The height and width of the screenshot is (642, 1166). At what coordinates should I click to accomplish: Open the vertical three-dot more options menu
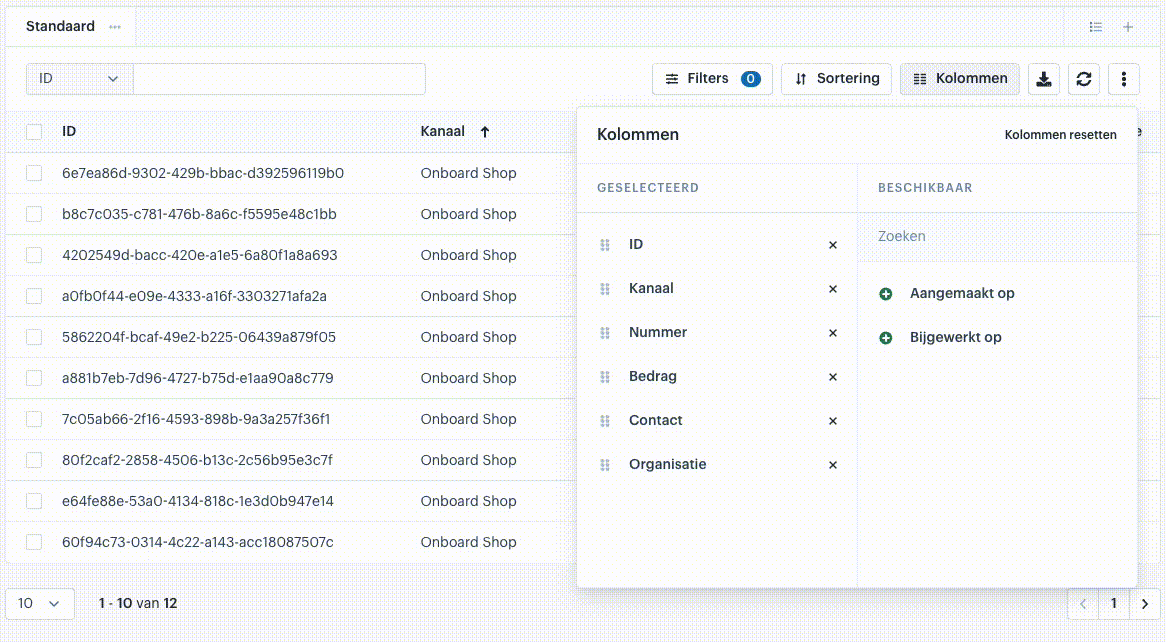pyautogui.click(x=1124, y=79)
